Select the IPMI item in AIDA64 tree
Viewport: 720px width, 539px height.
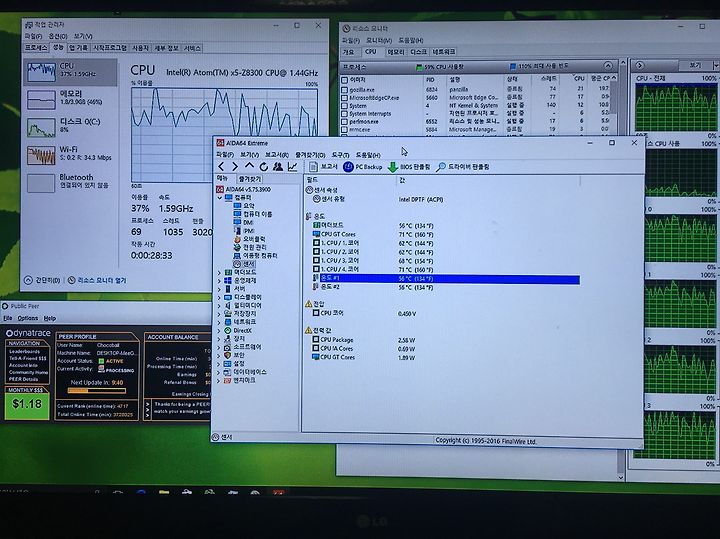(x=244, y=231)
